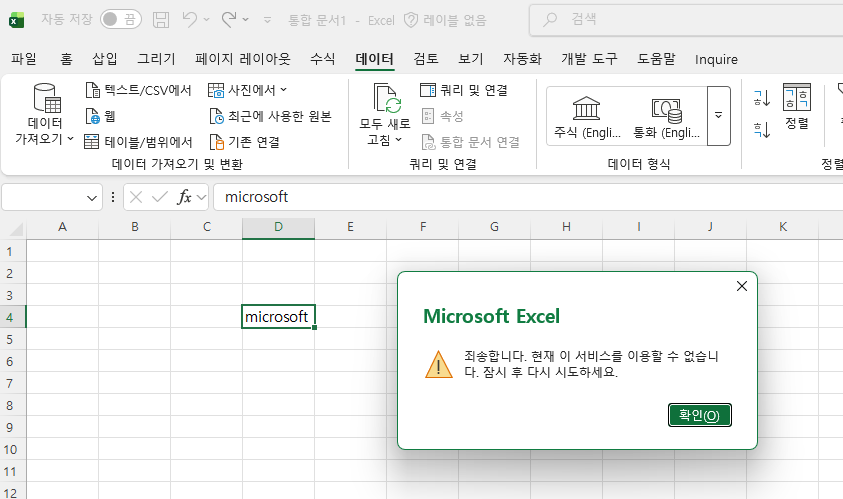The image size is (843, 499).
Task: Open the 데이터 가져오기 dropdown button
Action: click(x=45, y=114)
